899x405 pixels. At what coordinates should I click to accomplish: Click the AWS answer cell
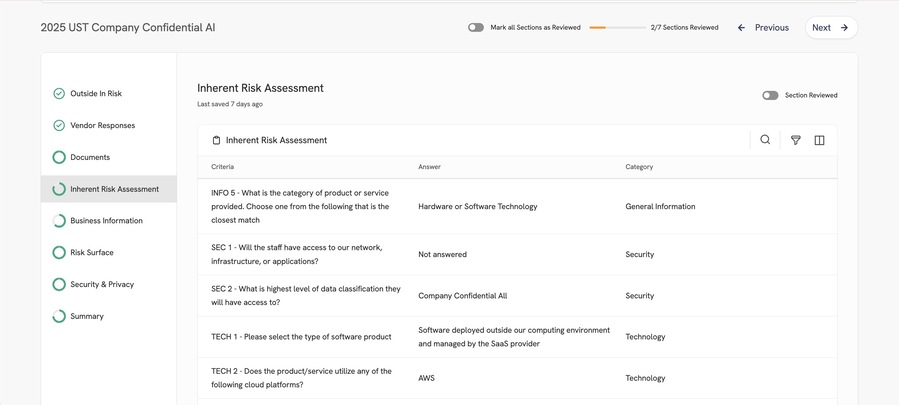click(x=427, y=378)
